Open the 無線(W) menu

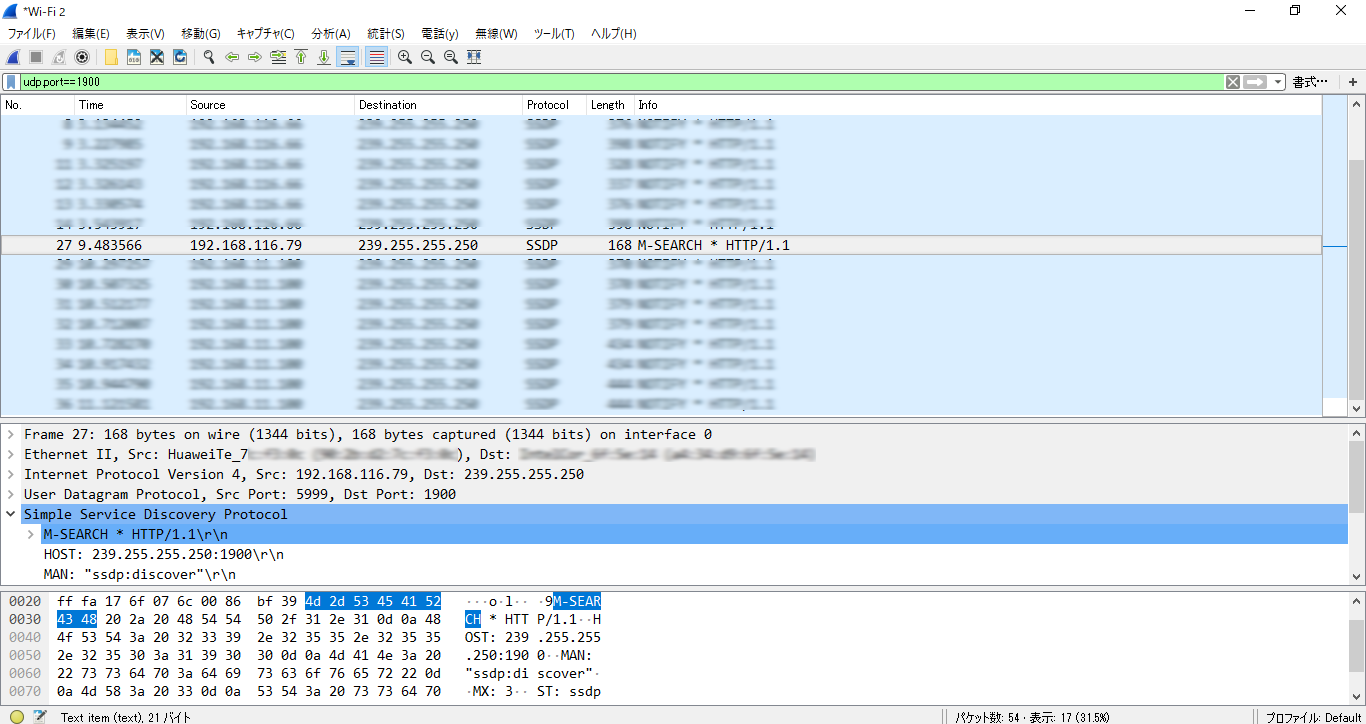(496, 34)
